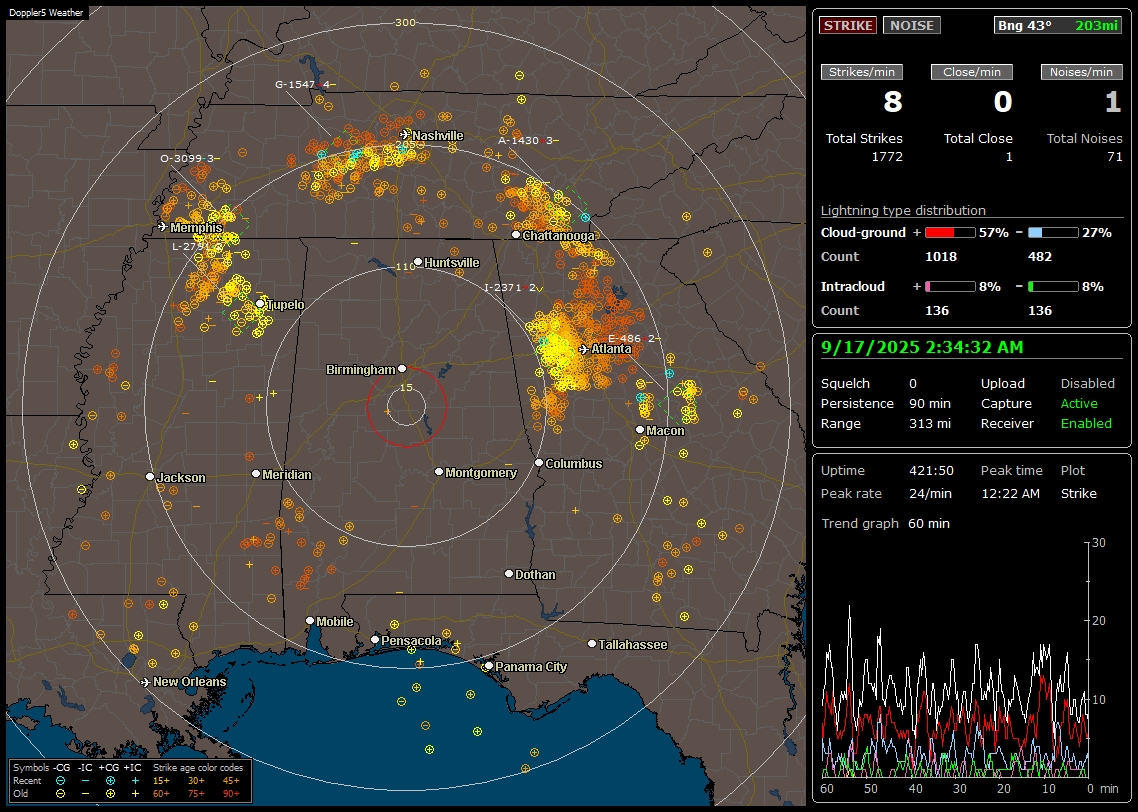Click the recent -CG symbol in legend
This screenshot has height=812, width=1138.
(x=60, y=781)
